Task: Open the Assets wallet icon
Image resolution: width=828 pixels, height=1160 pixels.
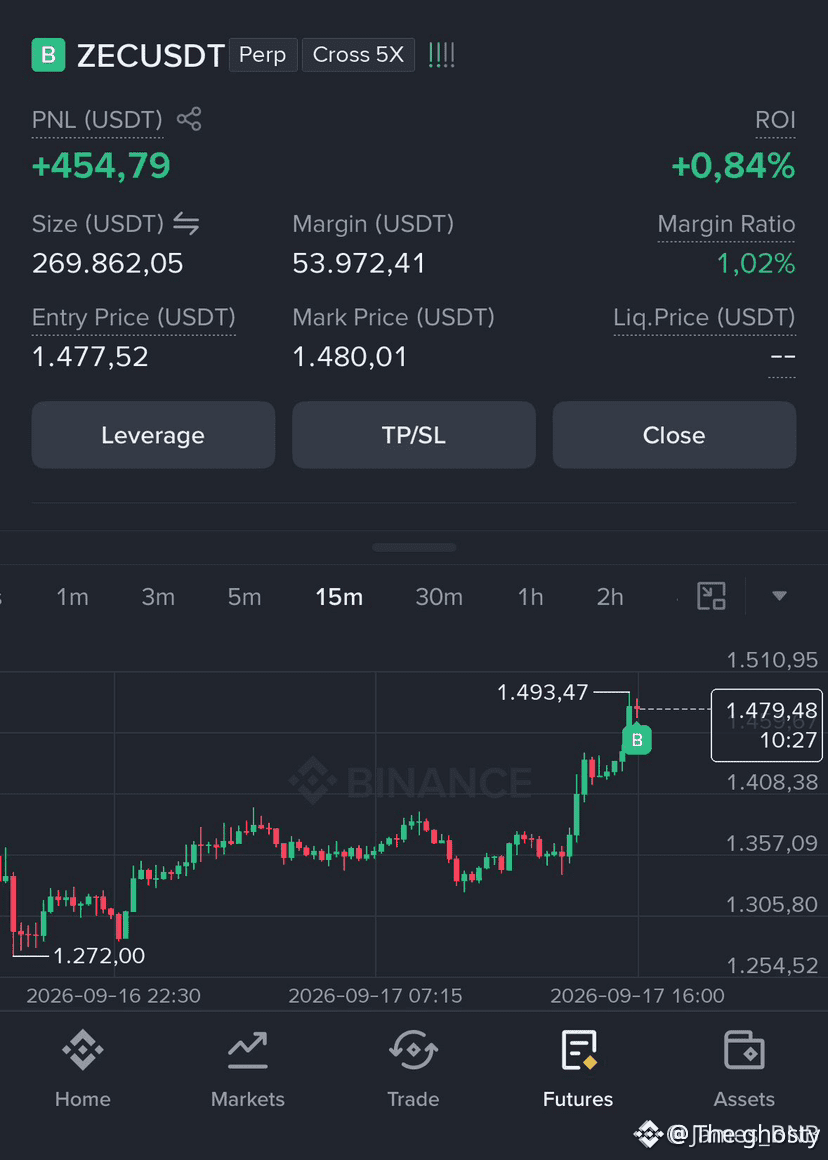Action: pyautogui.click(x=744, y=1051)
